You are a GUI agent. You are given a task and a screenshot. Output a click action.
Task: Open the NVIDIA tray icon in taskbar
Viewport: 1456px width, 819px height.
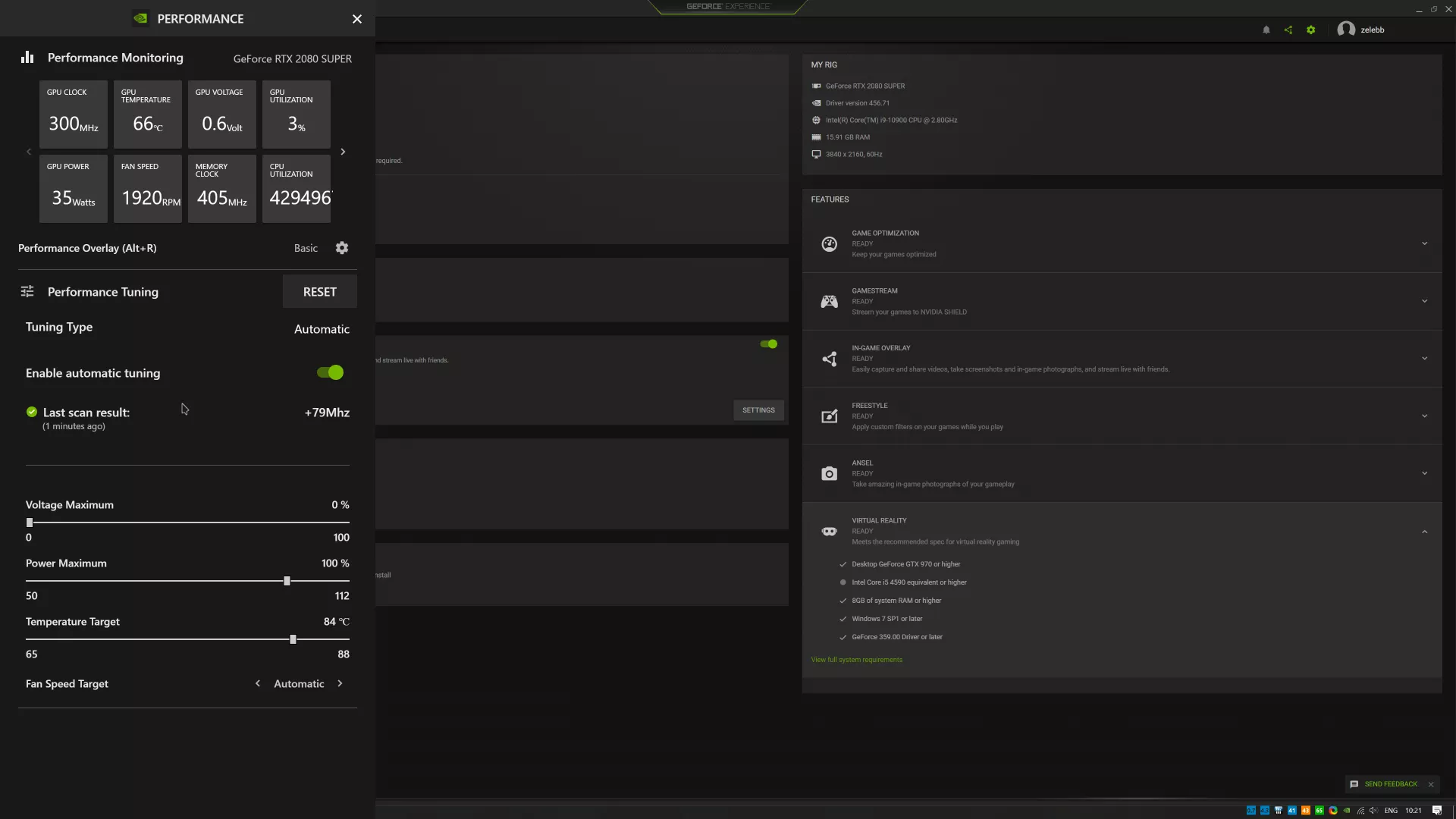point(1347,811)
